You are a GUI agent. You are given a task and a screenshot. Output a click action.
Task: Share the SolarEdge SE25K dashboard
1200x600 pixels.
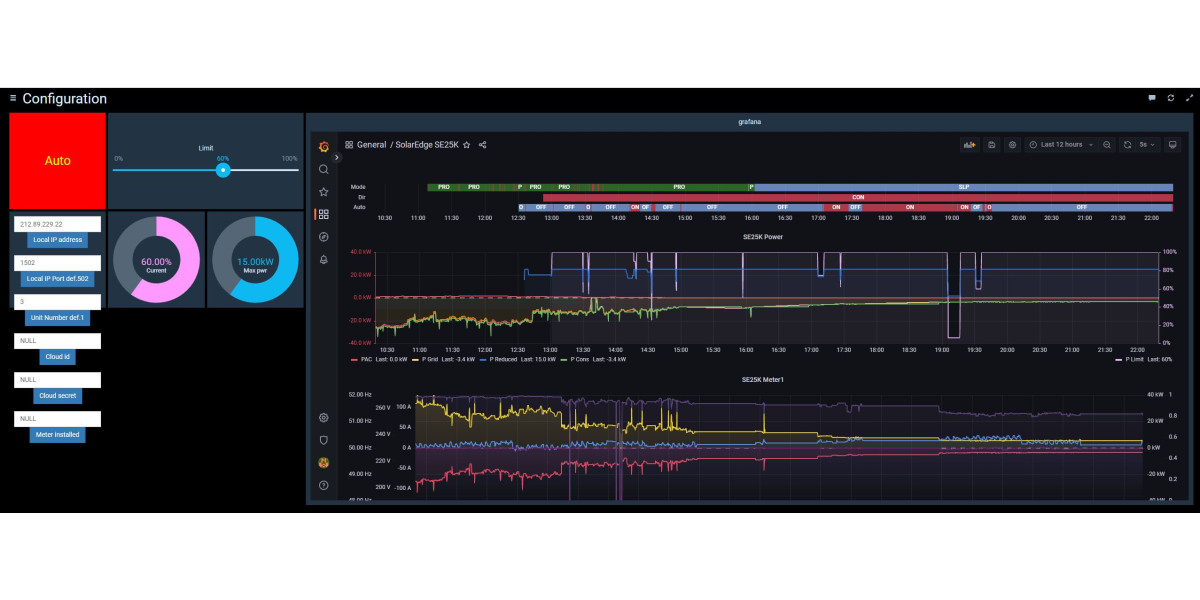(483, 145)
